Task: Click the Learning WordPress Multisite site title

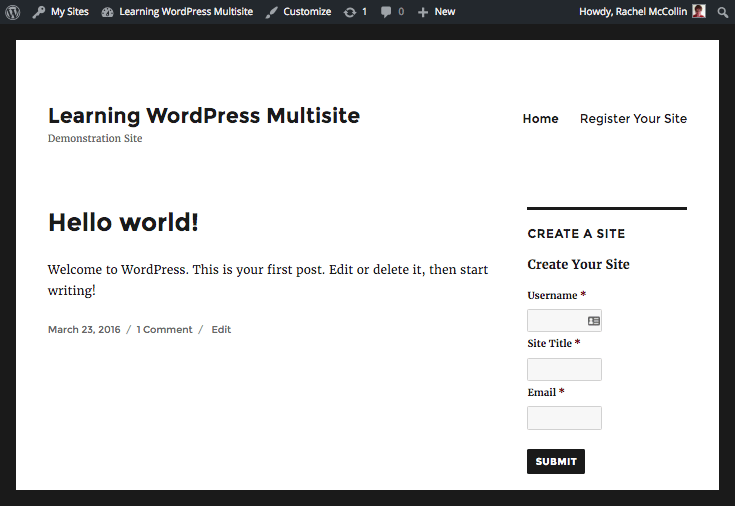Action: point(204,116)
